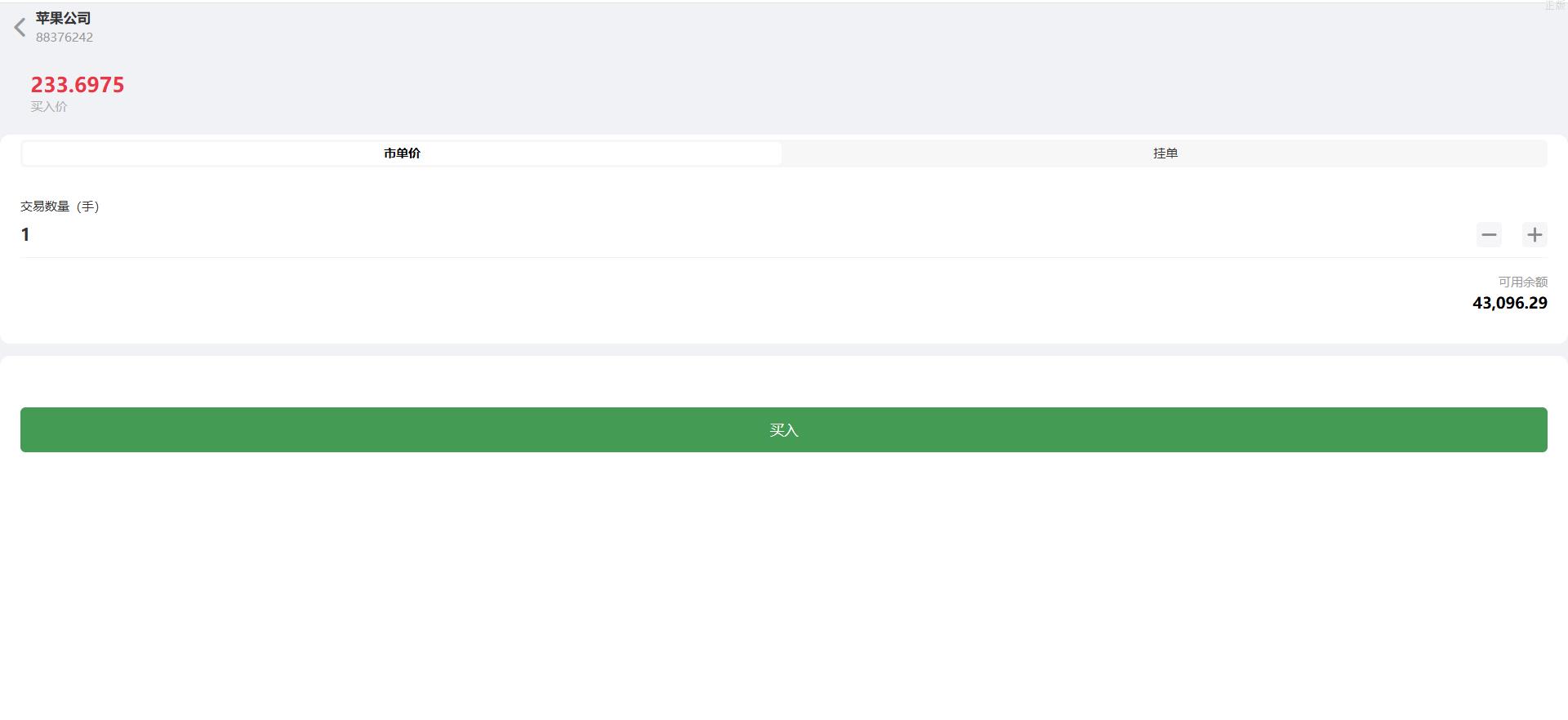Screen dimensions: 1568x720
Task: Click the stock code 88376242
Action: (x=65, y=38)
